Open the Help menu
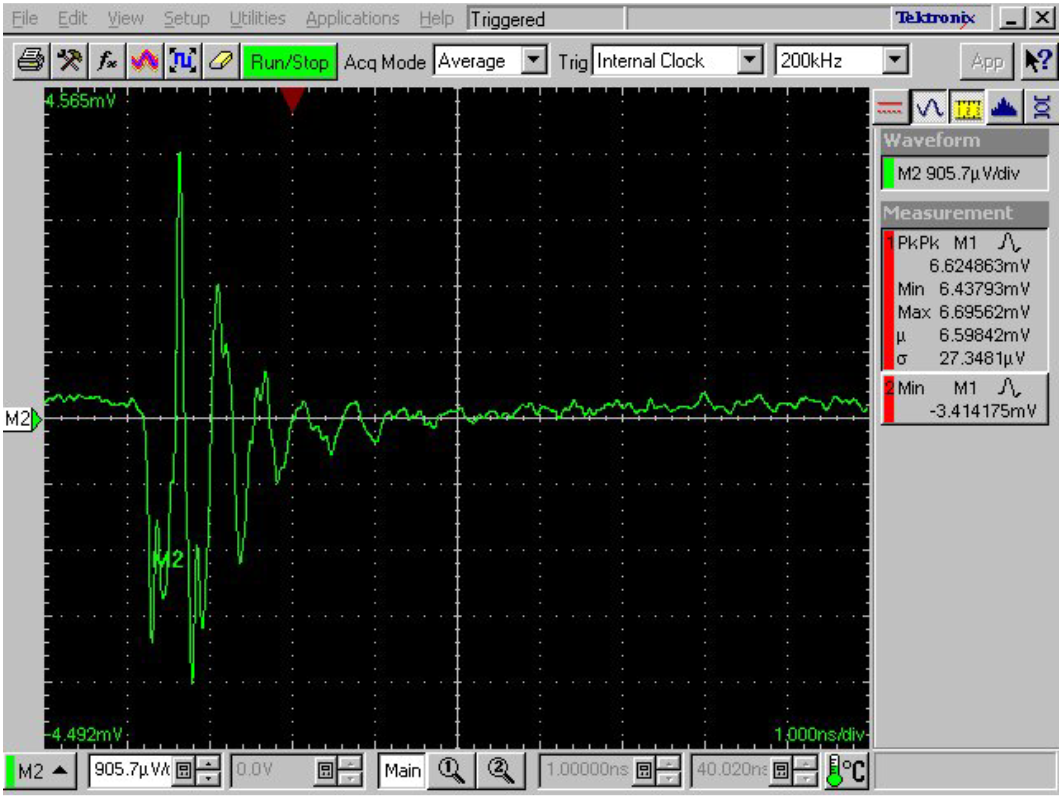Viewport: 1062px width, 798px height. point(436,18)
